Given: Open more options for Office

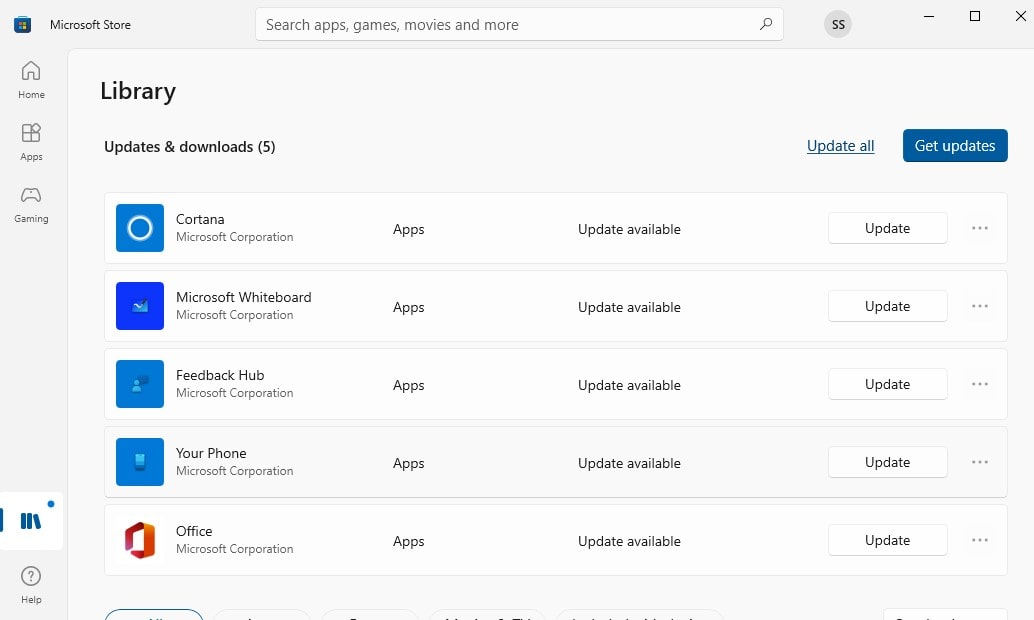Looking at the screenshot, I should pyautogui.click(x=980, y=540).
